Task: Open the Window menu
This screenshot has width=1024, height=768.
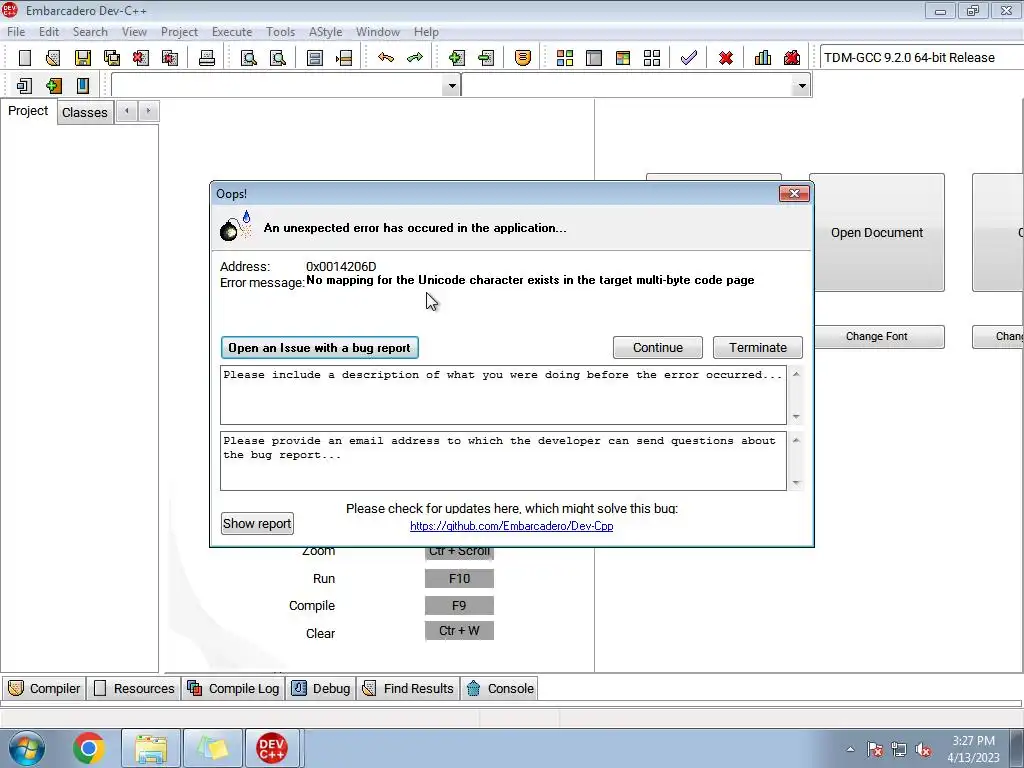Action: (x=377, y=31)
